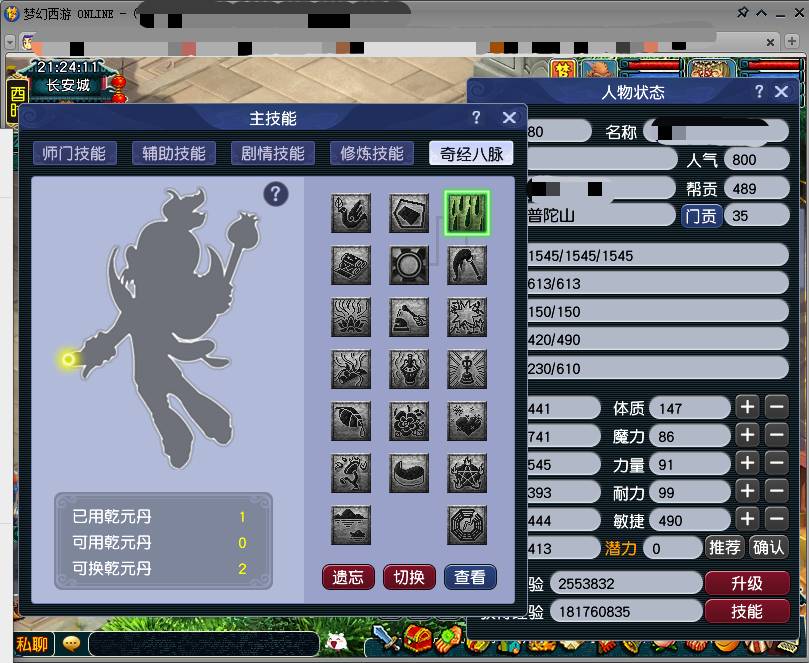This screenshot has width=809, height=663.
Task: Switch to the 剧情技能 tab
Action: (x=273, y=153)
